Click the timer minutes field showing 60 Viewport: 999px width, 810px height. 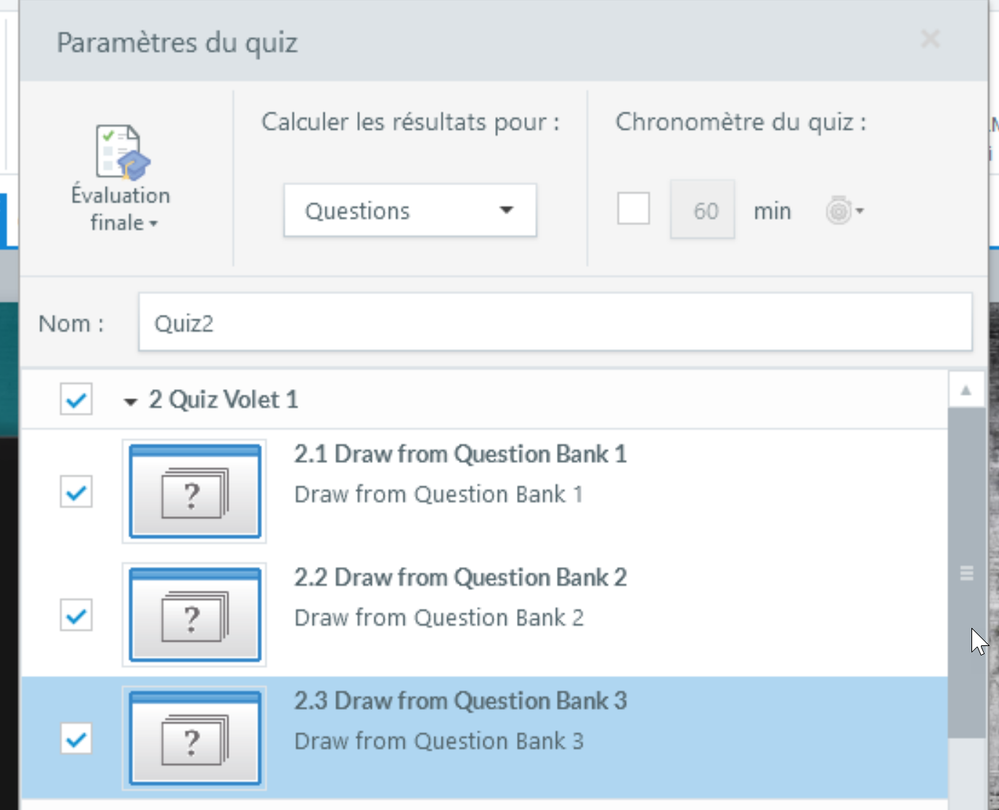[x=705, y=211]
